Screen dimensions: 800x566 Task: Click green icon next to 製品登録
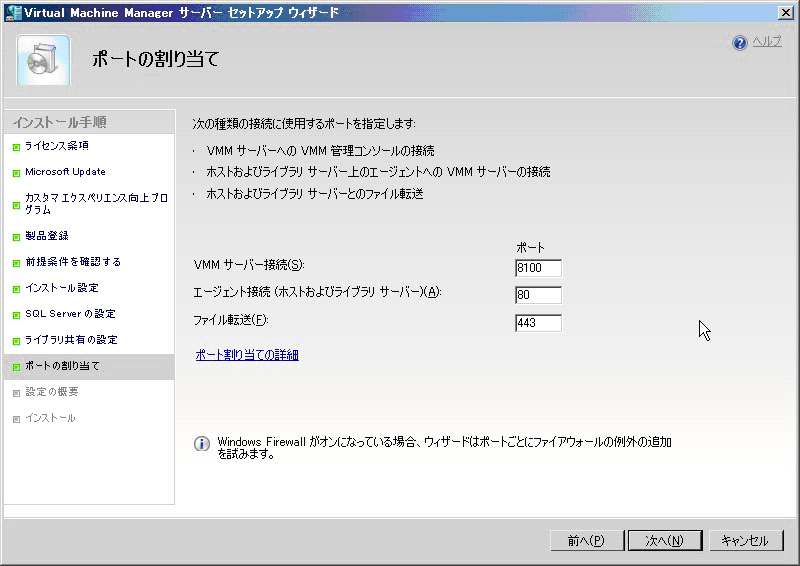(x=16, y=237)
